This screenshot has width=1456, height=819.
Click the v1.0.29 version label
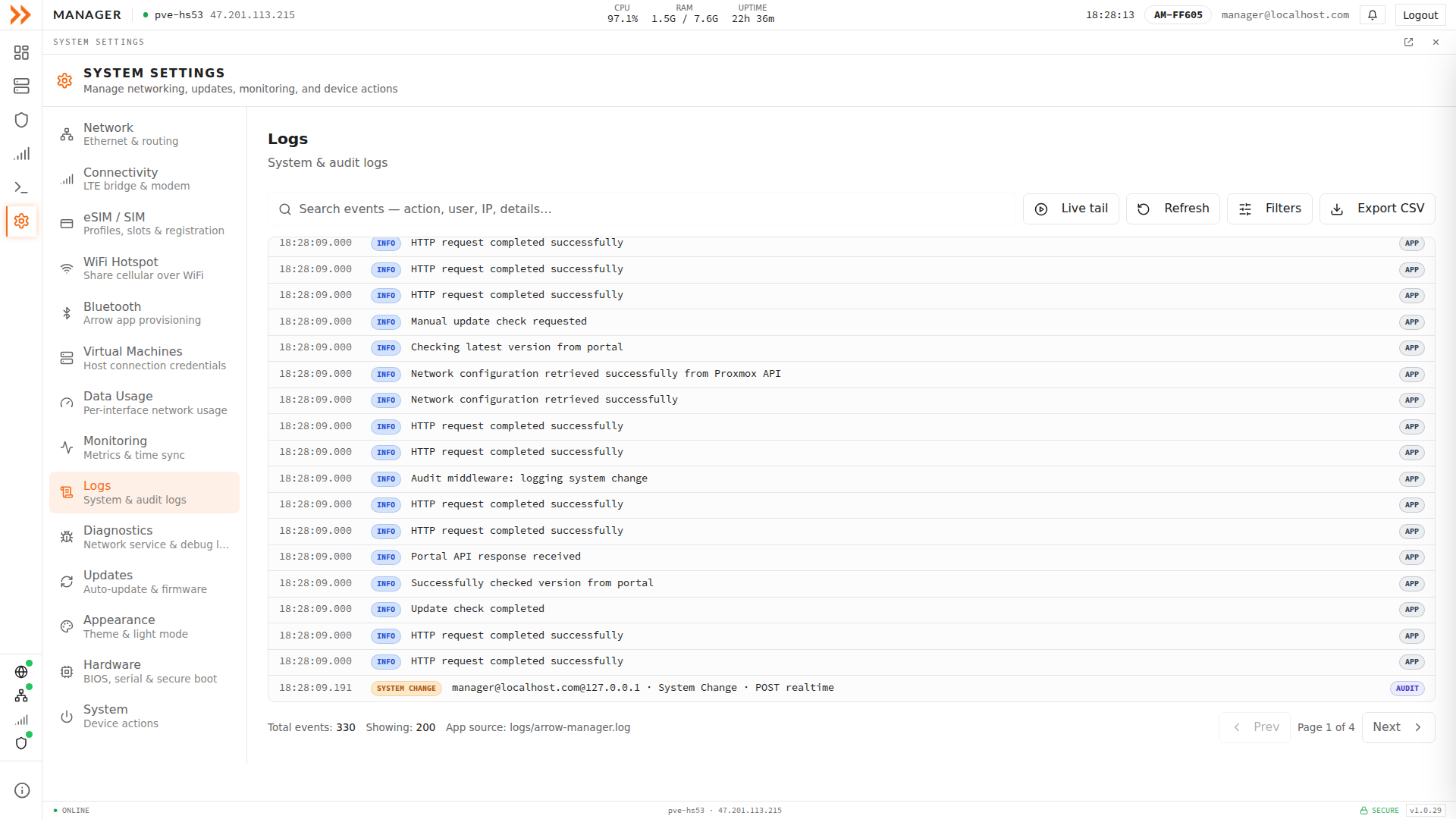pyautogui.click(x=1426, y=811)
